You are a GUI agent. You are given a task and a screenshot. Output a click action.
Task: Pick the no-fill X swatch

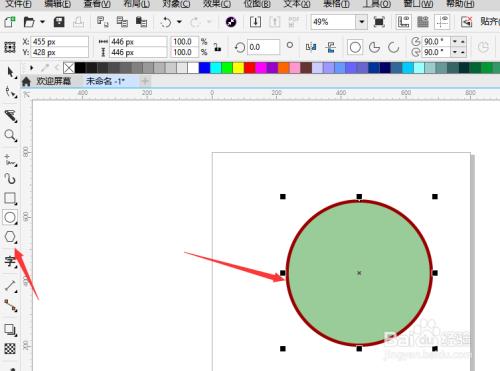click(x=69, y=68)
